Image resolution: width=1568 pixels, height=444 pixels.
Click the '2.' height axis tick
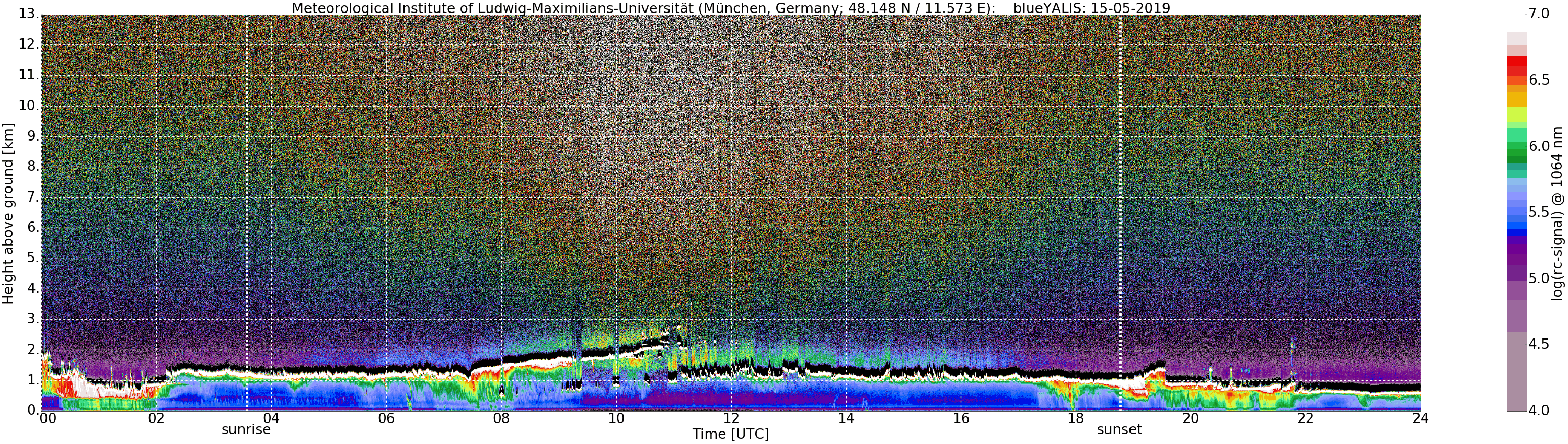(32, 348)
